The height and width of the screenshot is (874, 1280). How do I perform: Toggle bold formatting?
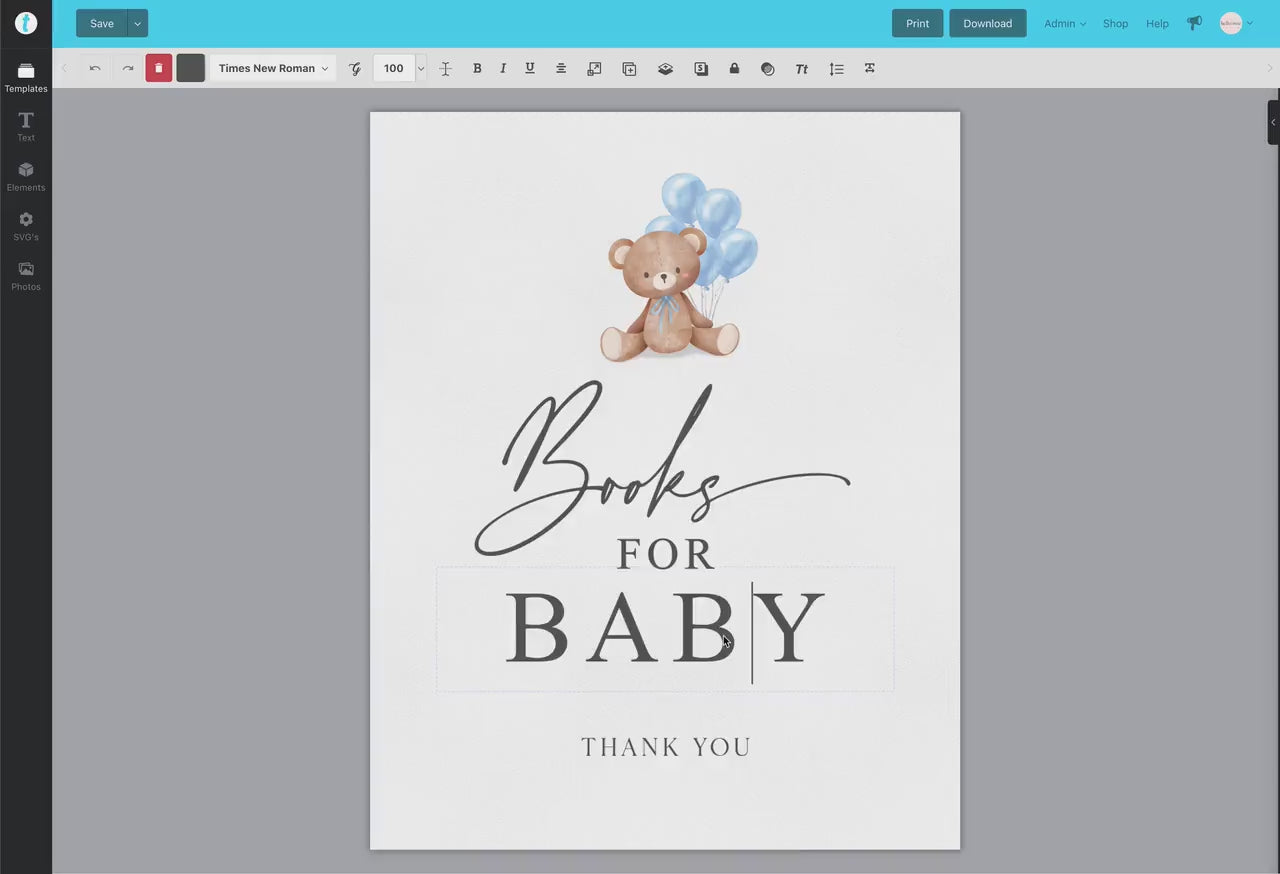click(x=477, y=68)
